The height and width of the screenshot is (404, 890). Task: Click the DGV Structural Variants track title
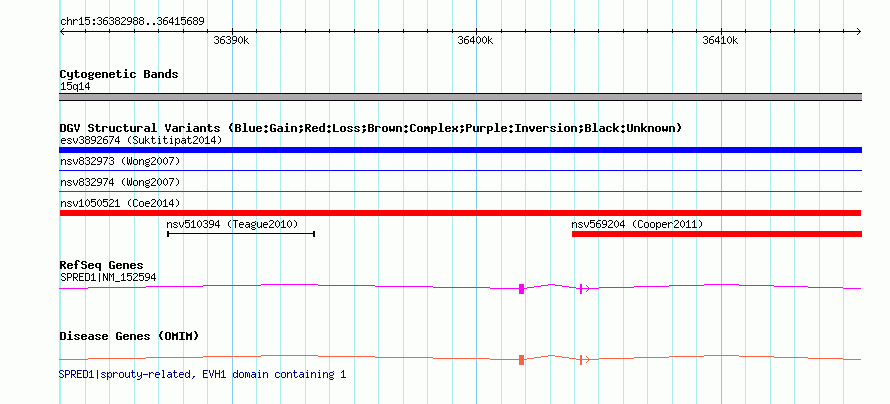click(x=370, y=128)
